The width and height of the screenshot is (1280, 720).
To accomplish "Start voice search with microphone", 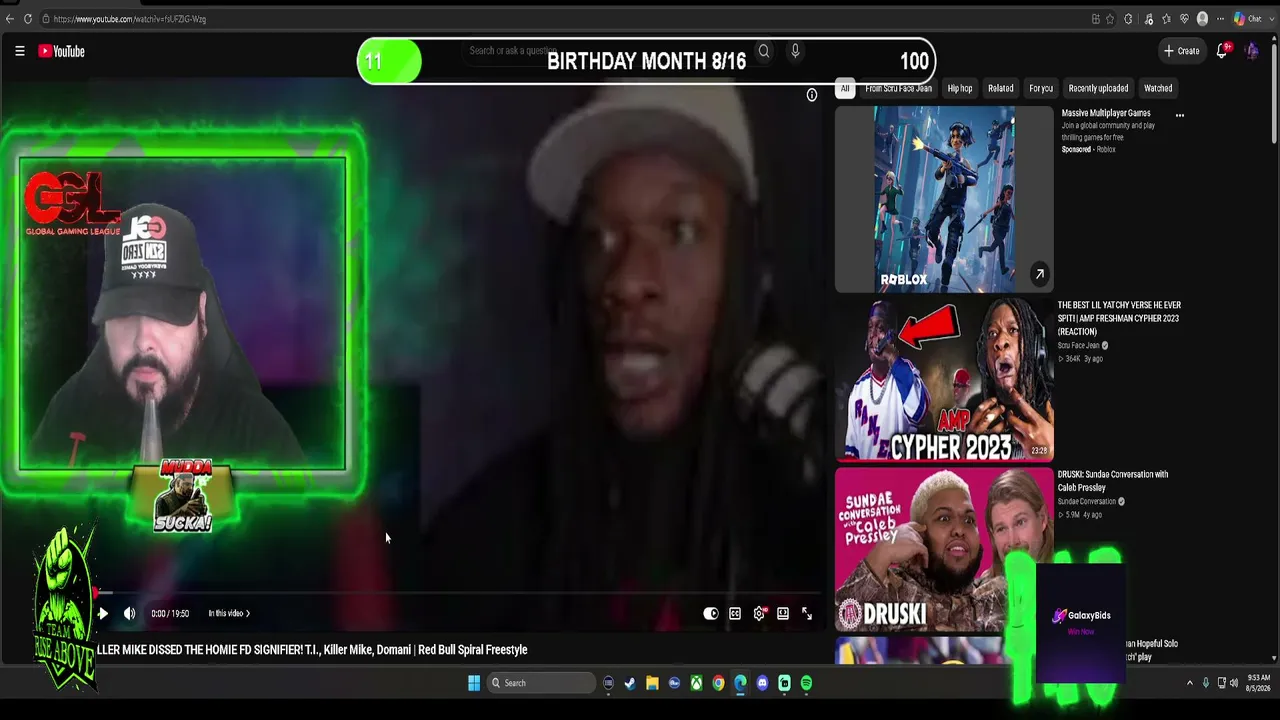I will pos(795,51).
